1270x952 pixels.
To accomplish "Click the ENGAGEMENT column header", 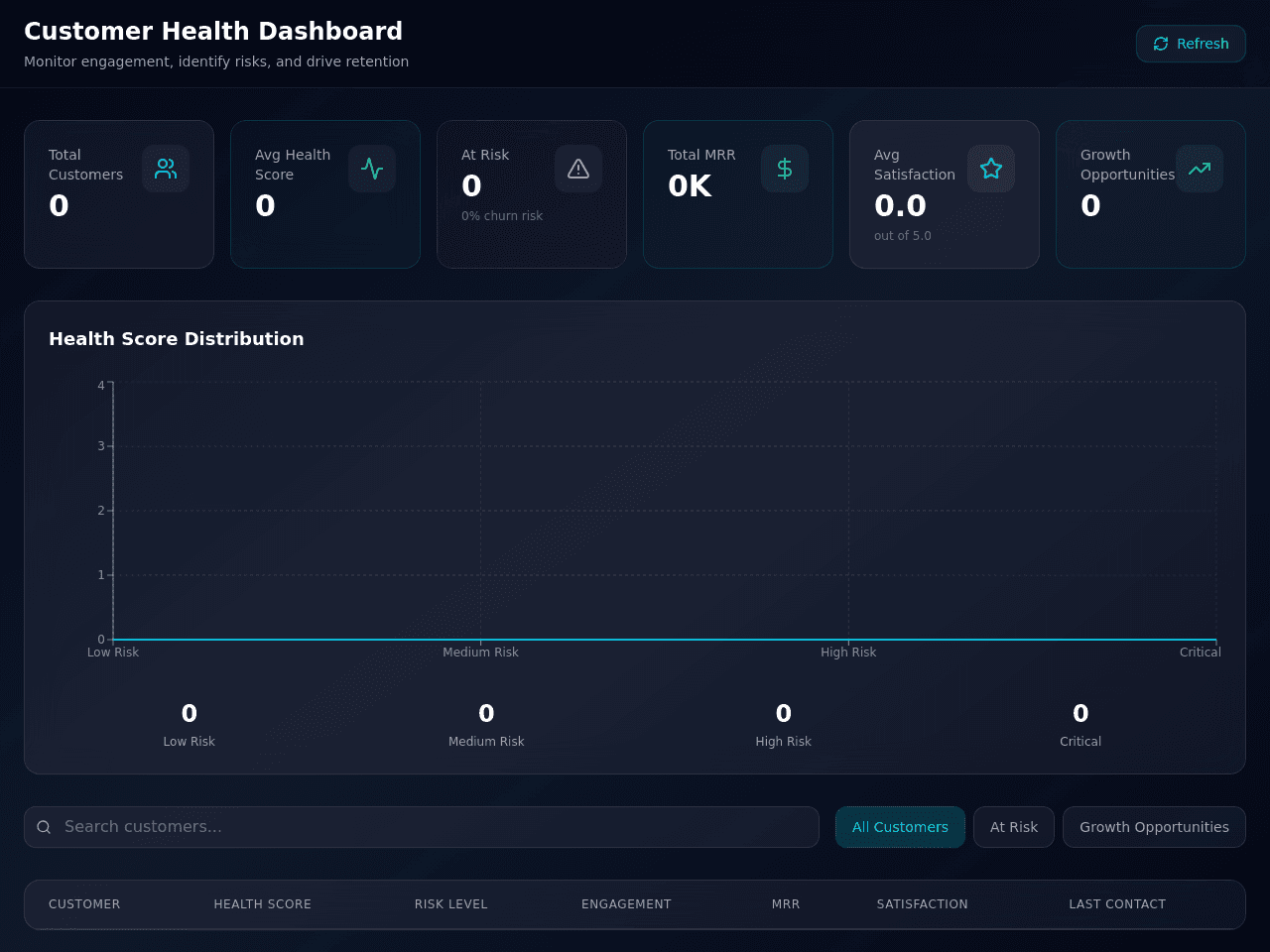I will click(626, 904).
